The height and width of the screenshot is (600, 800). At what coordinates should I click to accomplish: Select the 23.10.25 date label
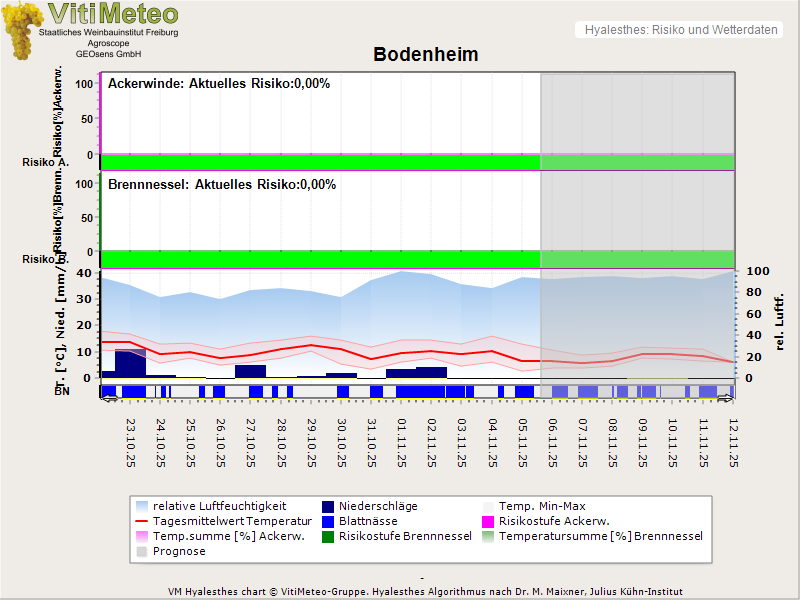[x=130, y=441]
